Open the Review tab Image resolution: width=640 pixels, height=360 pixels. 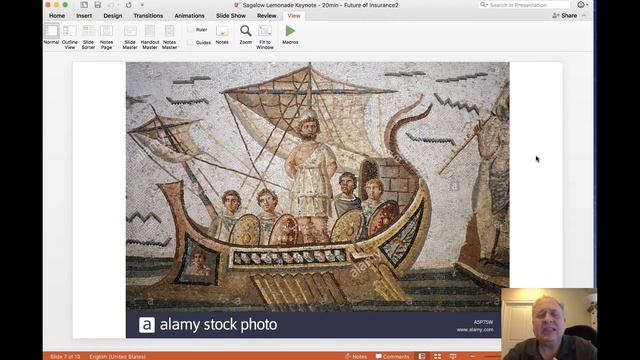tap(267, 16)
